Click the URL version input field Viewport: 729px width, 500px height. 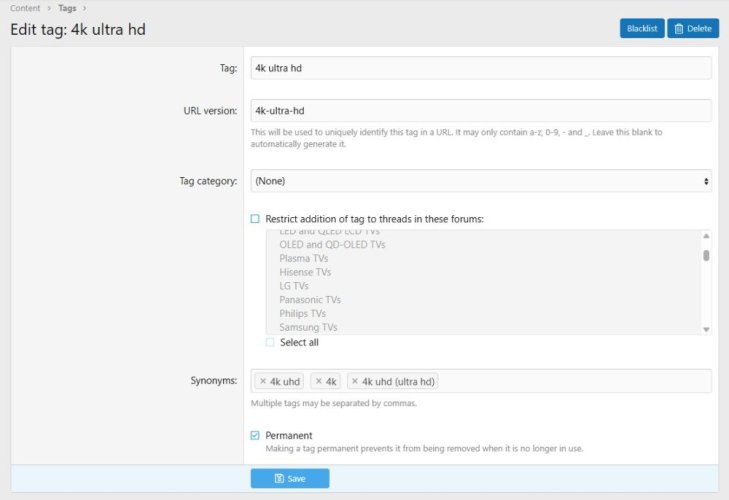click(480, 111)
